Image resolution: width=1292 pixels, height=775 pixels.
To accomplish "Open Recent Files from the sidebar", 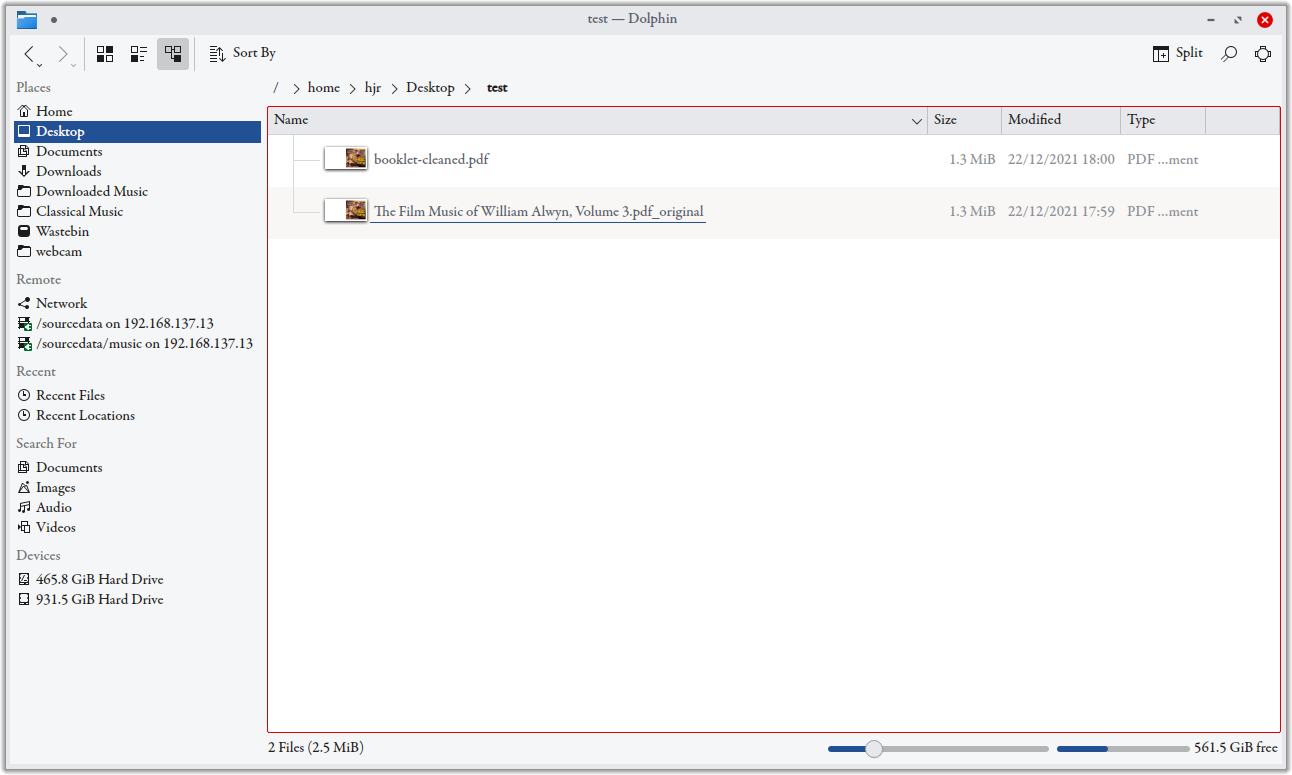I will click(x=69, y=395).
